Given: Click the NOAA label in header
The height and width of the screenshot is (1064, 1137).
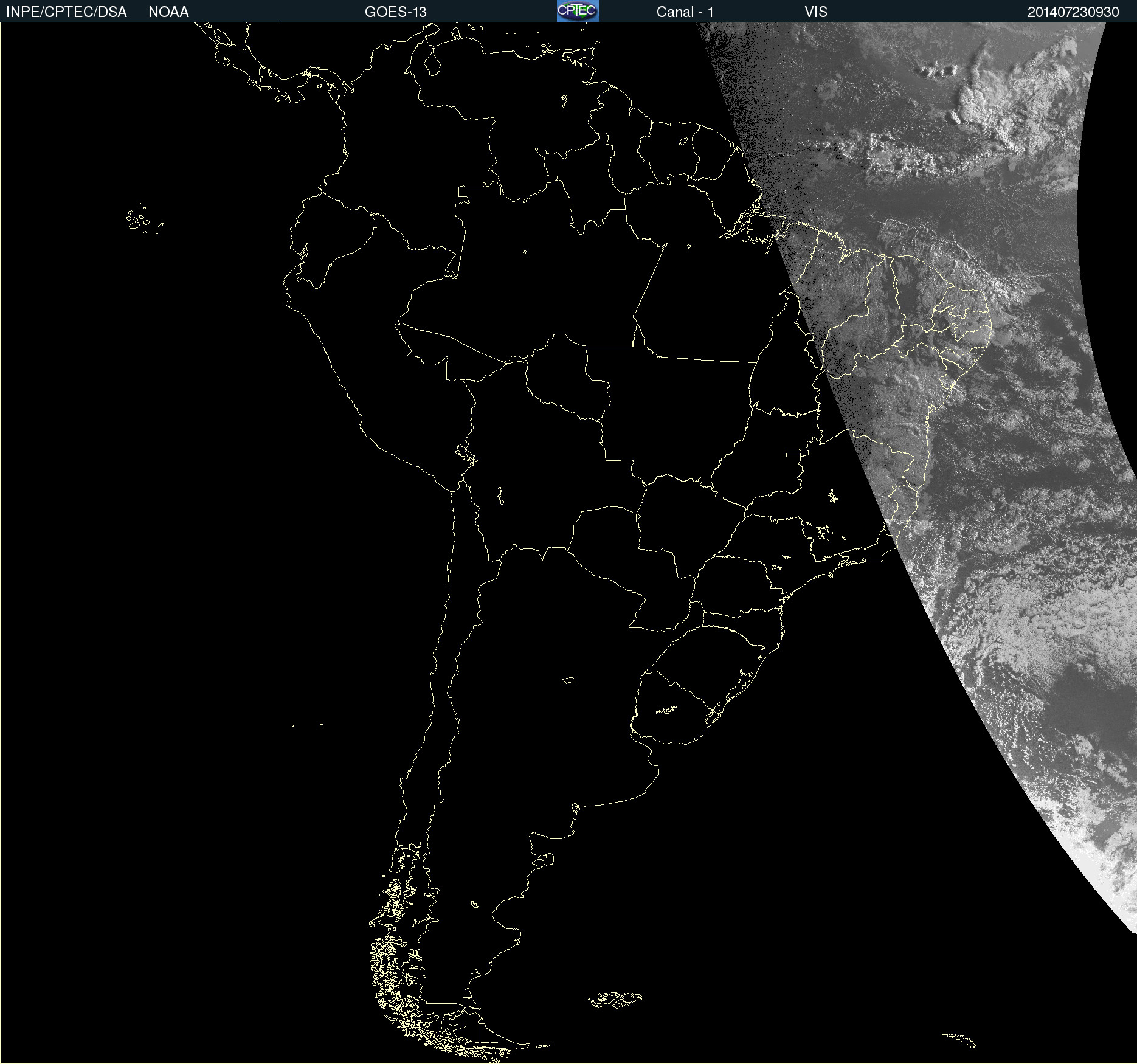Looking at the screenshot, I should click(x=168, y=12).
